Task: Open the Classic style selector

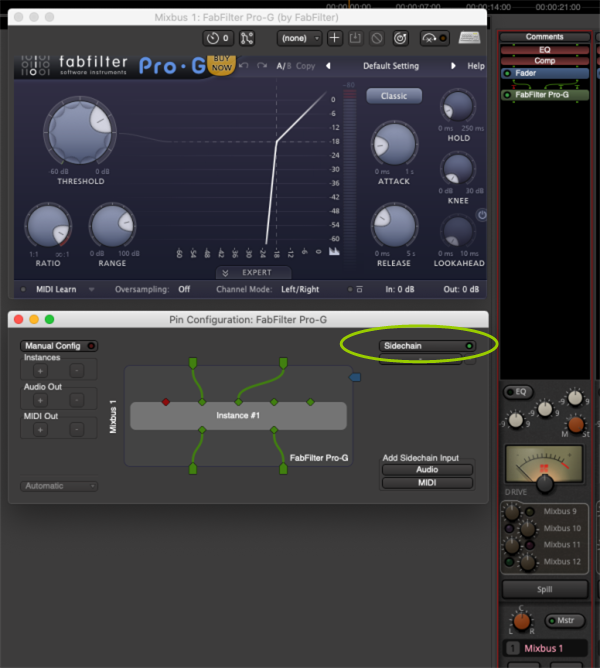Action: tap(394, 96)
